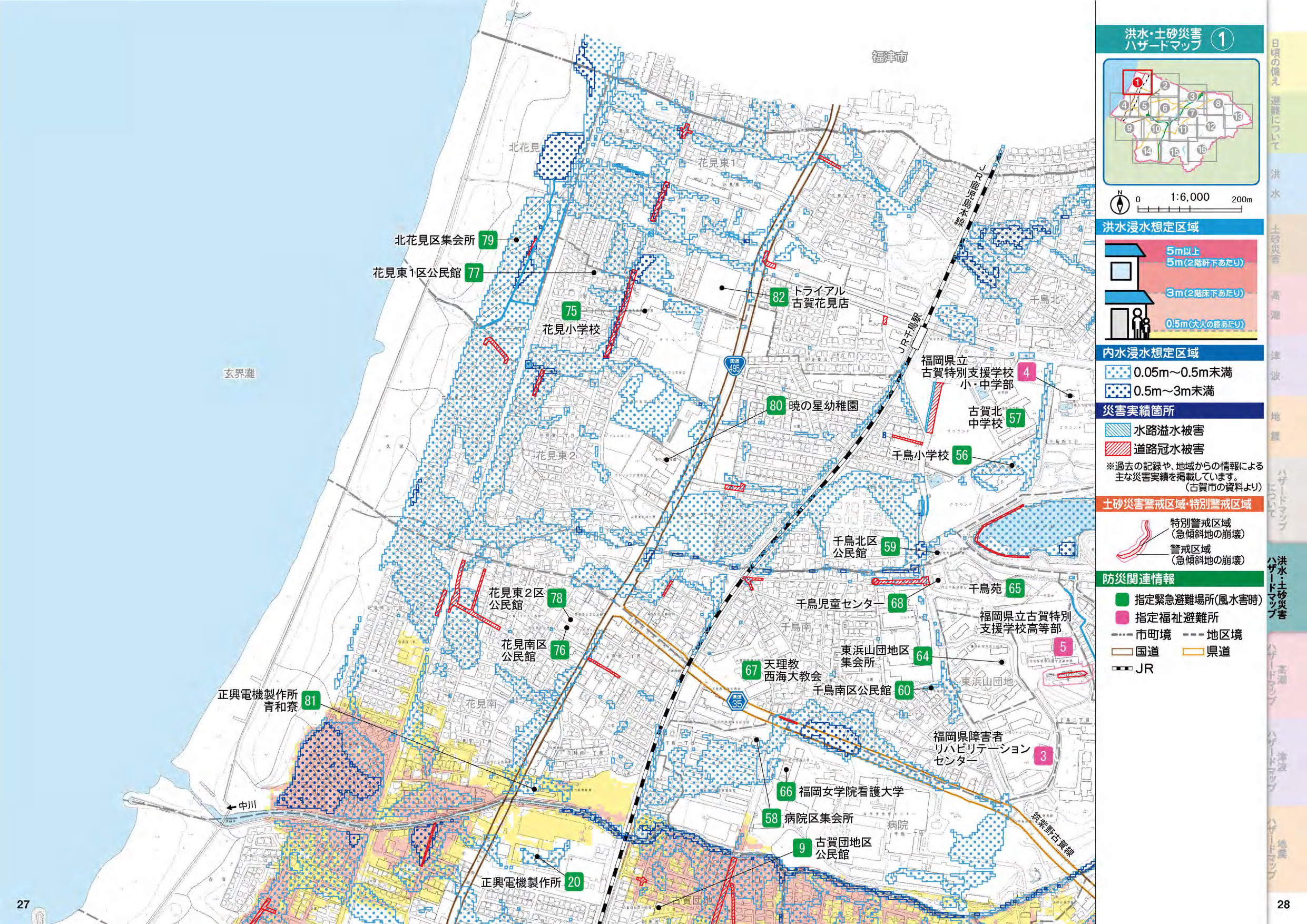
Task: Click the 玄界灘 sea label
Action: coord(239,374)
